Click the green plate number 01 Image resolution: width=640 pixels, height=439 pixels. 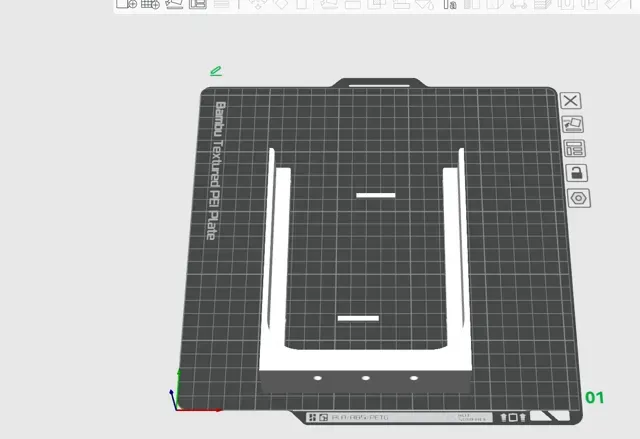(594, 397)
